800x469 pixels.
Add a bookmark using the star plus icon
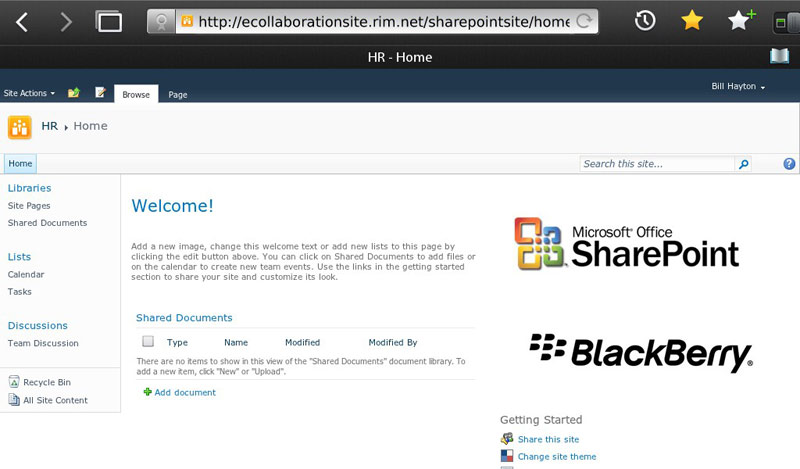(741, 21)
